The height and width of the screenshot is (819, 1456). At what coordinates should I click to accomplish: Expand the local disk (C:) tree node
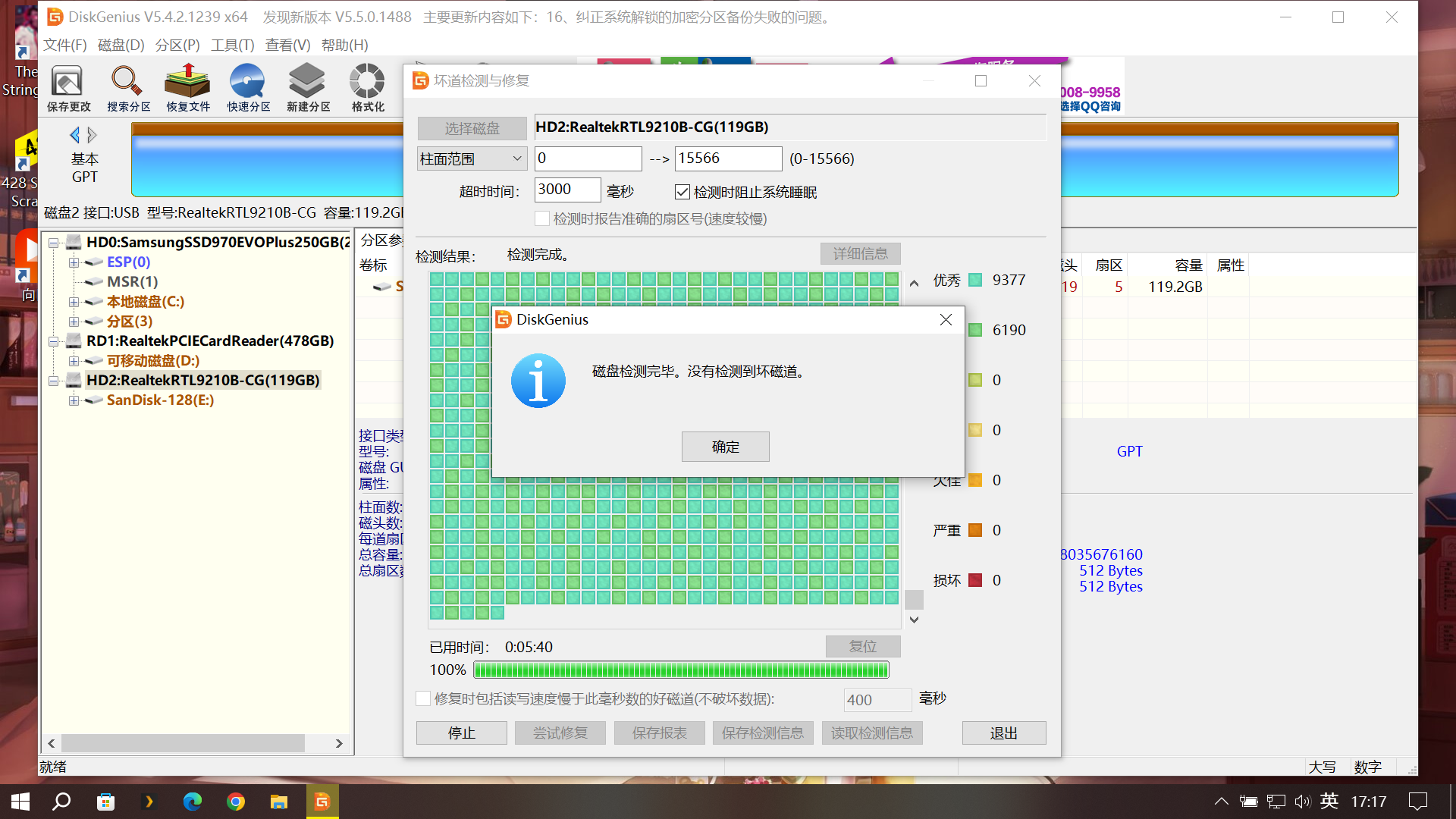(x=74, y=302)
